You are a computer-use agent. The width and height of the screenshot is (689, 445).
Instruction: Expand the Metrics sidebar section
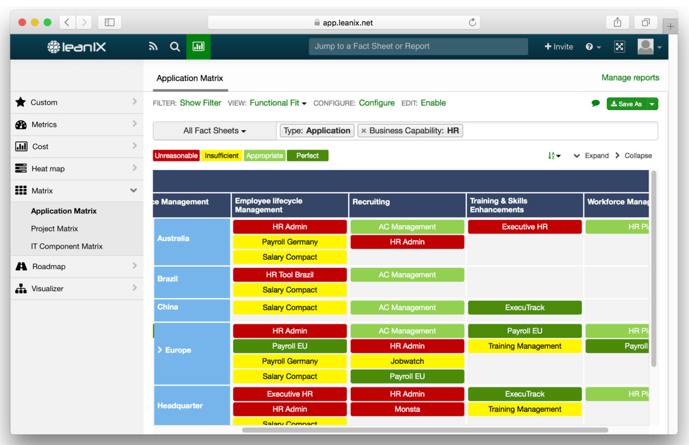(x=134, y=124)
